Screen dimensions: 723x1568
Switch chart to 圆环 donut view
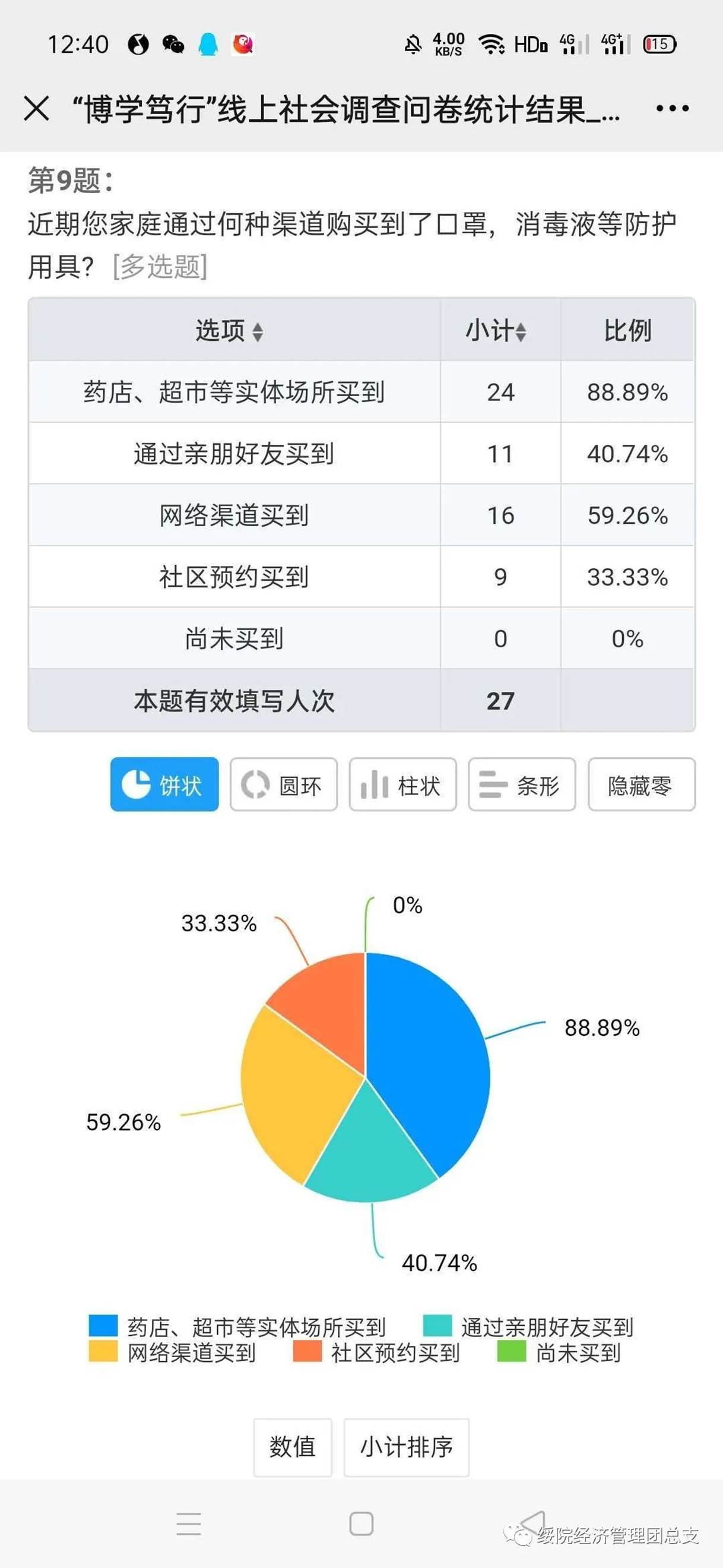pos(284,785)
